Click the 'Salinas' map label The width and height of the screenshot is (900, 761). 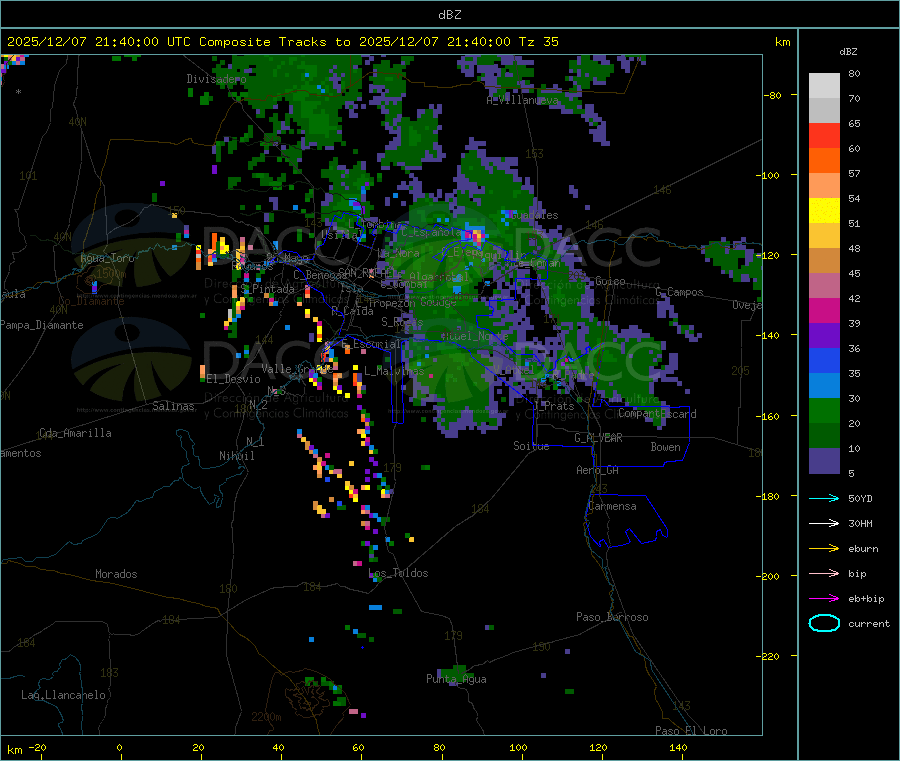(x=173, y=406)
